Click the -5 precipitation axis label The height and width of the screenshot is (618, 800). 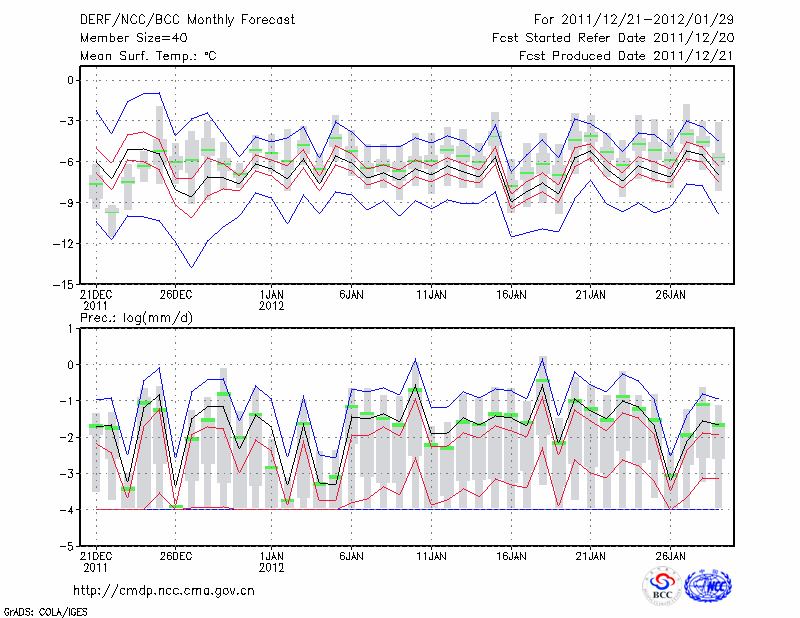(65, 547)
